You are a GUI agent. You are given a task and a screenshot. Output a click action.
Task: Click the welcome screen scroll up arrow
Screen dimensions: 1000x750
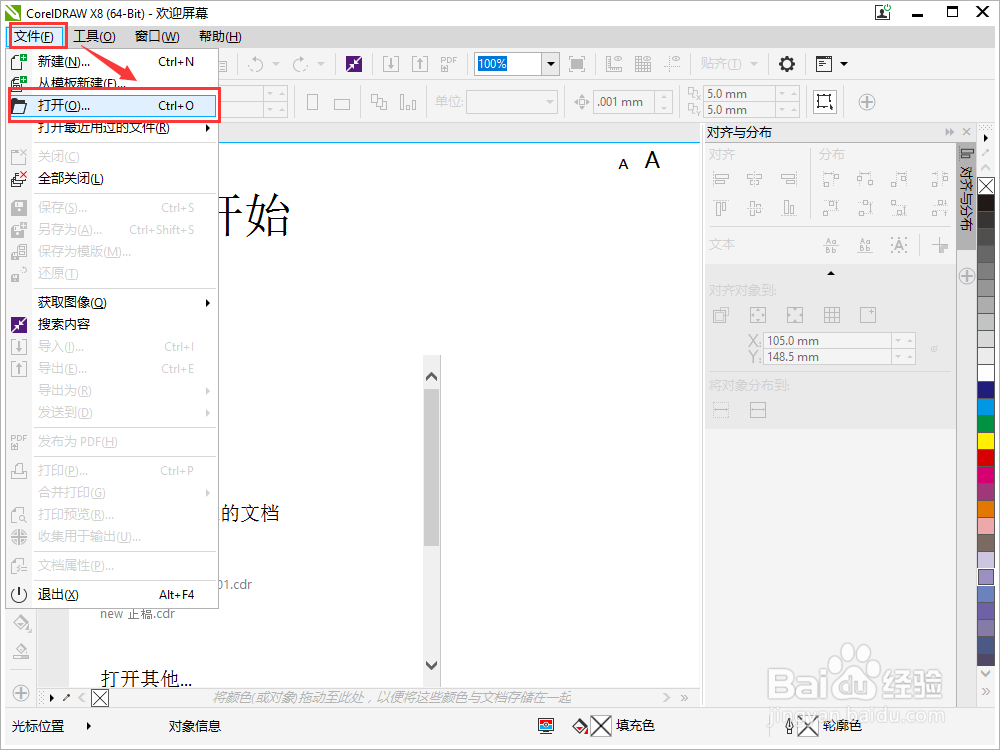(x=432, y=377)
